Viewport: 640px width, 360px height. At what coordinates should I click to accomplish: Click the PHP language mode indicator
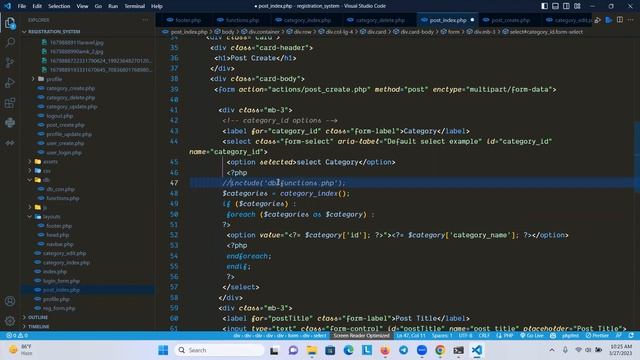tap(505, 336)
